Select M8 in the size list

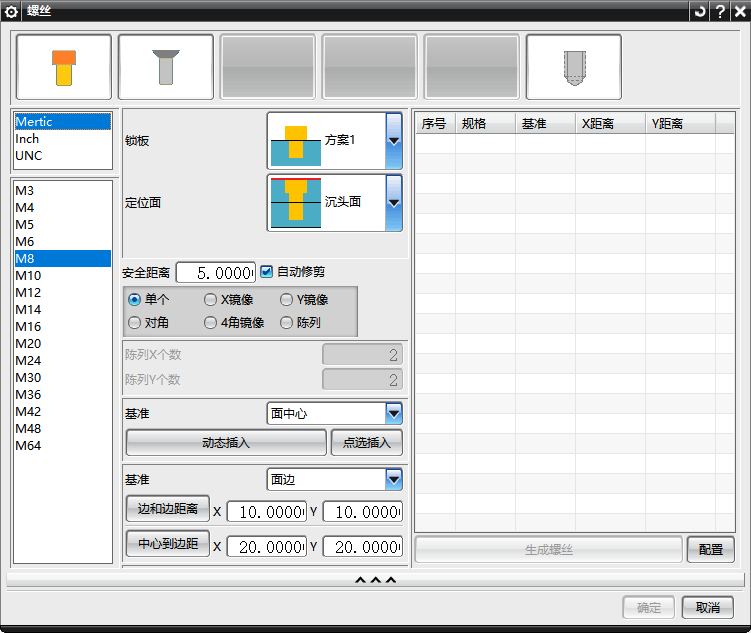(63, 259)
